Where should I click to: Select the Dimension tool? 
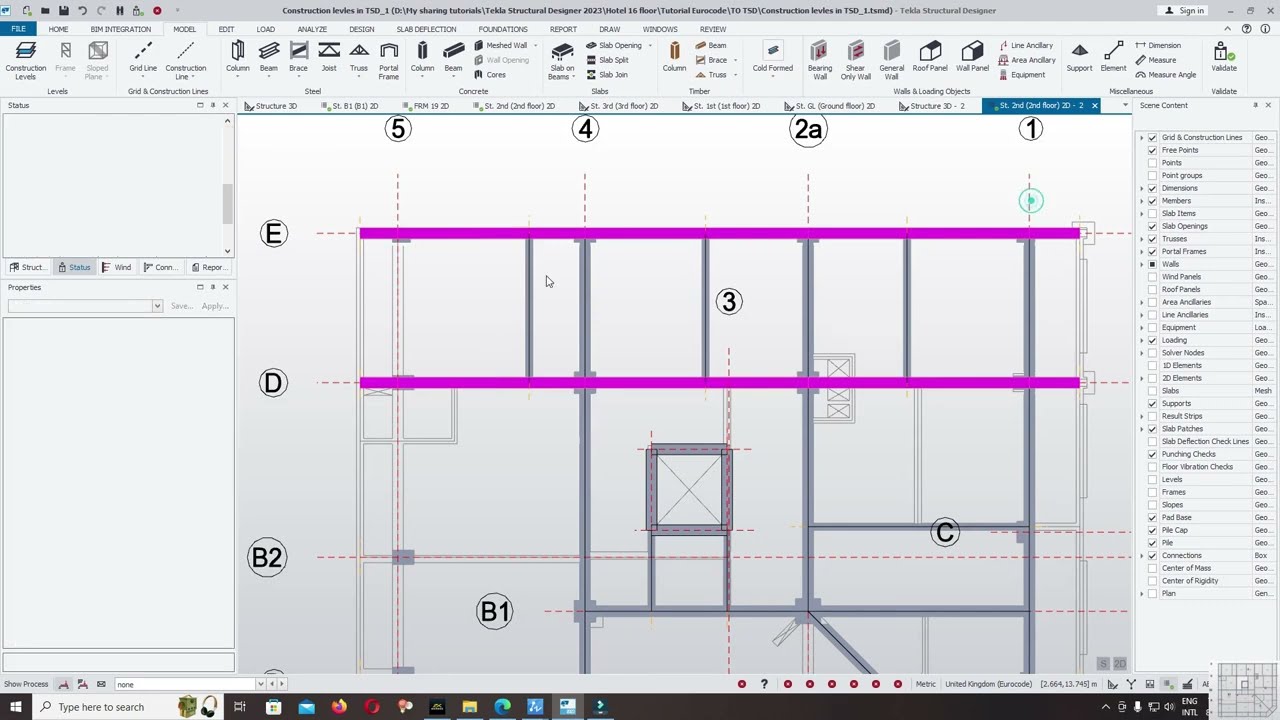coord(1157,45)
